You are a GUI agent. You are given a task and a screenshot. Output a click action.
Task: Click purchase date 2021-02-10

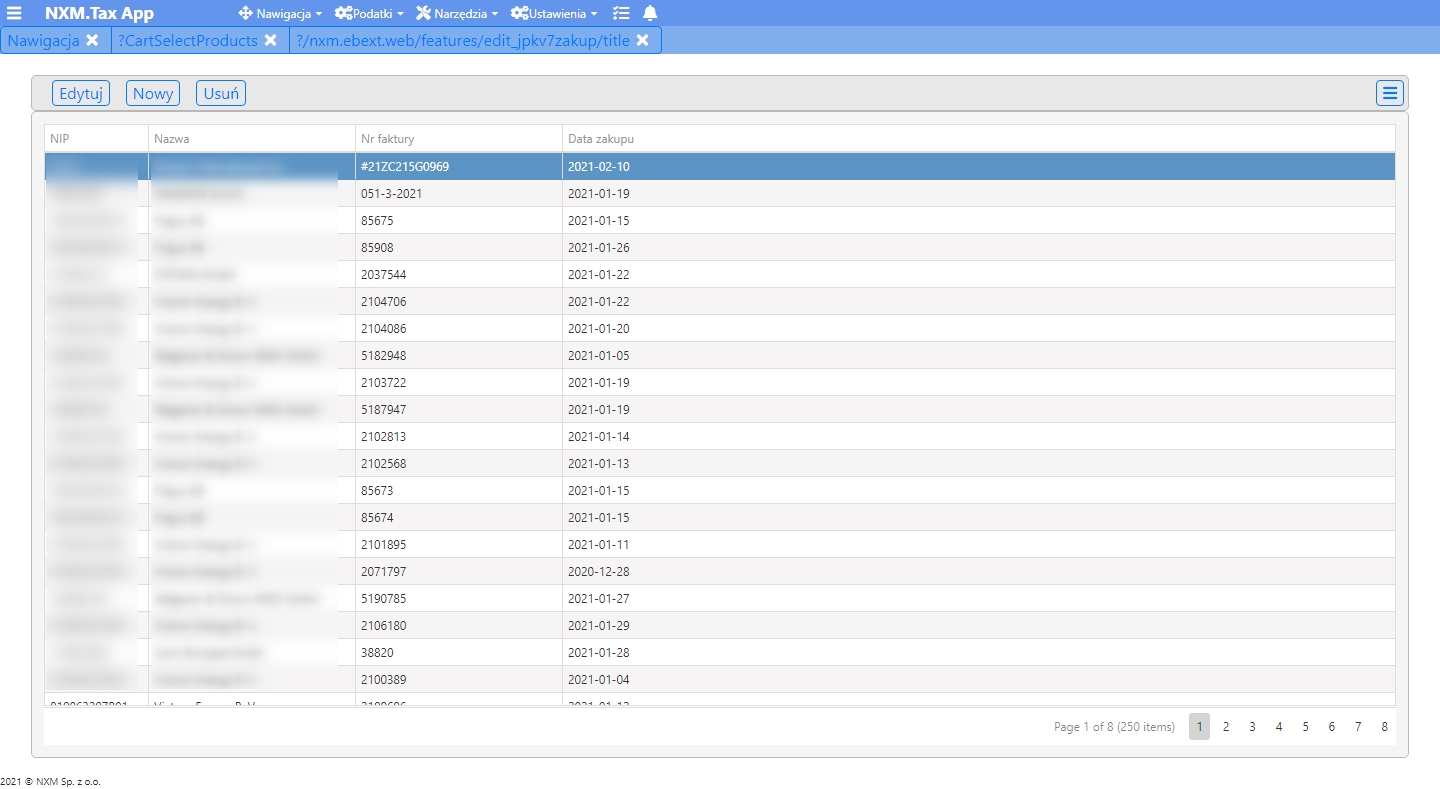[979, 167]
